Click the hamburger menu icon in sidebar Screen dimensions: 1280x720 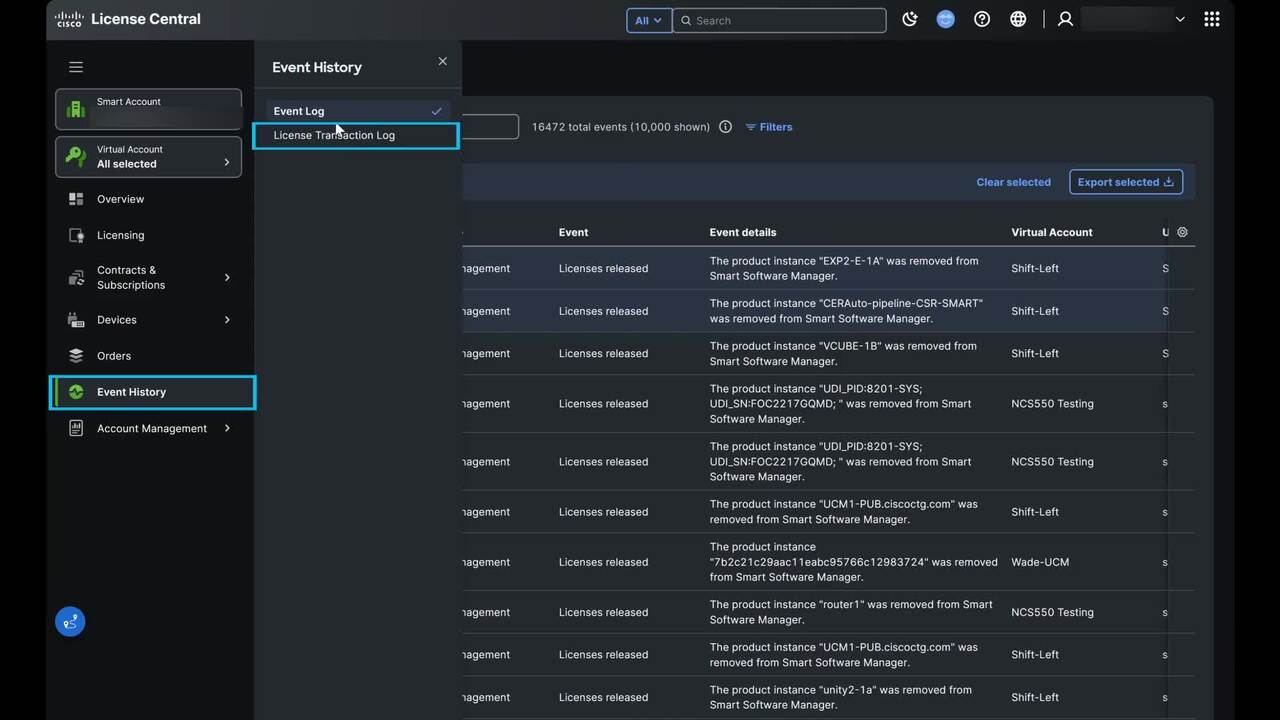point(76,67)
